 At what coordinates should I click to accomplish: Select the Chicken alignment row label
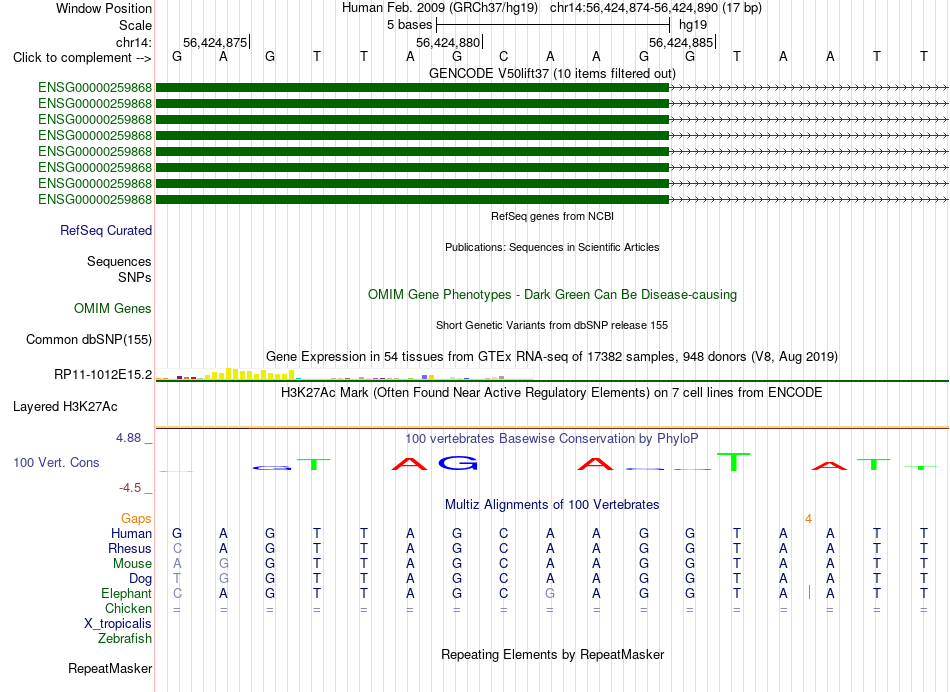coord(128,608)
